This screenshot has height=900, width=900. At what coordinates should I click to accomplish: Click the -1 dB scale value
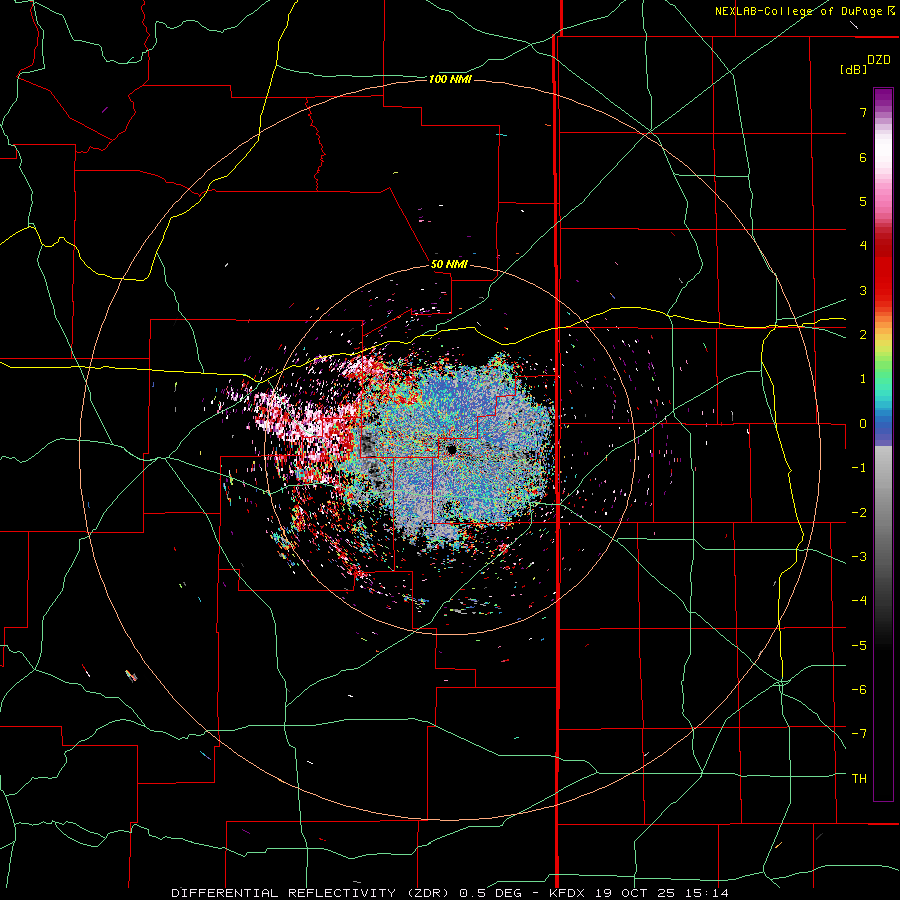point(859,468)
